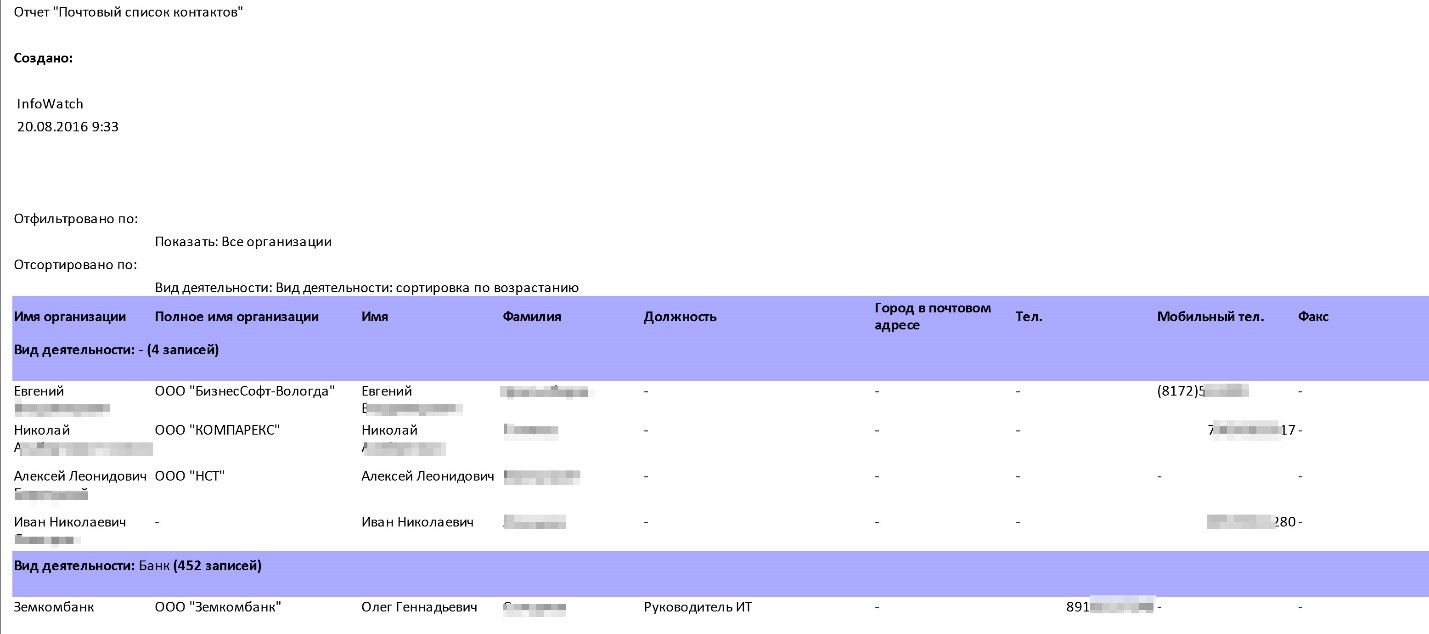The height and width of the screenshot is (634, 1429).
Task: Click cell ООО "КОМПАРЕКС"
Action: (x=217, y=430)
